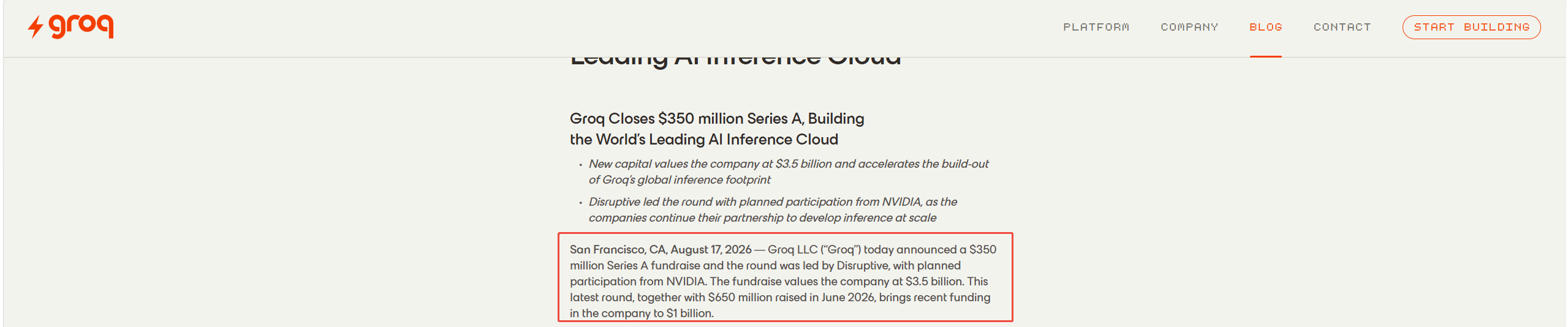Viewport: 1568px width, 327px height.
Task: Click 'million Series A fundraise' paragraph line
Action: [765, 265]
